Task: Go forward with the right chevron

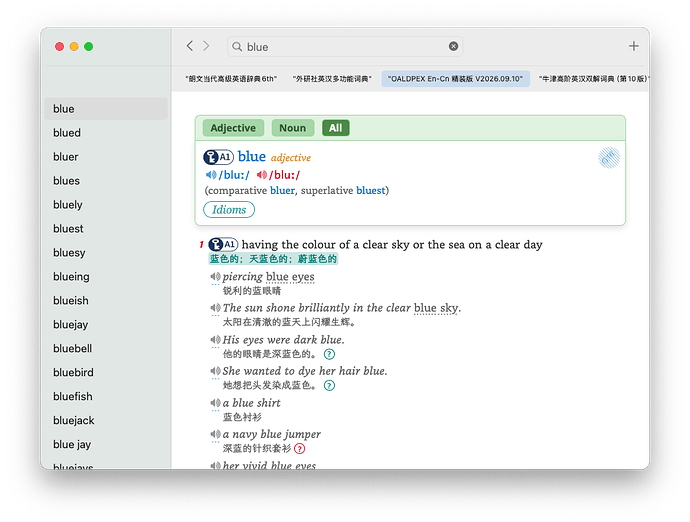Action: 206,46
